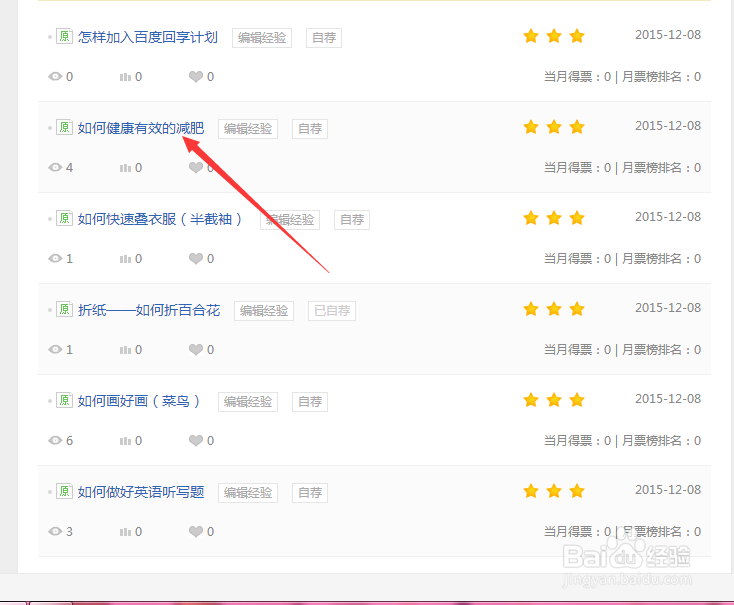Click date 2015-12-08 of 如何画好画
This screenshot has height=605, width=734.
(x=668, y=398)
